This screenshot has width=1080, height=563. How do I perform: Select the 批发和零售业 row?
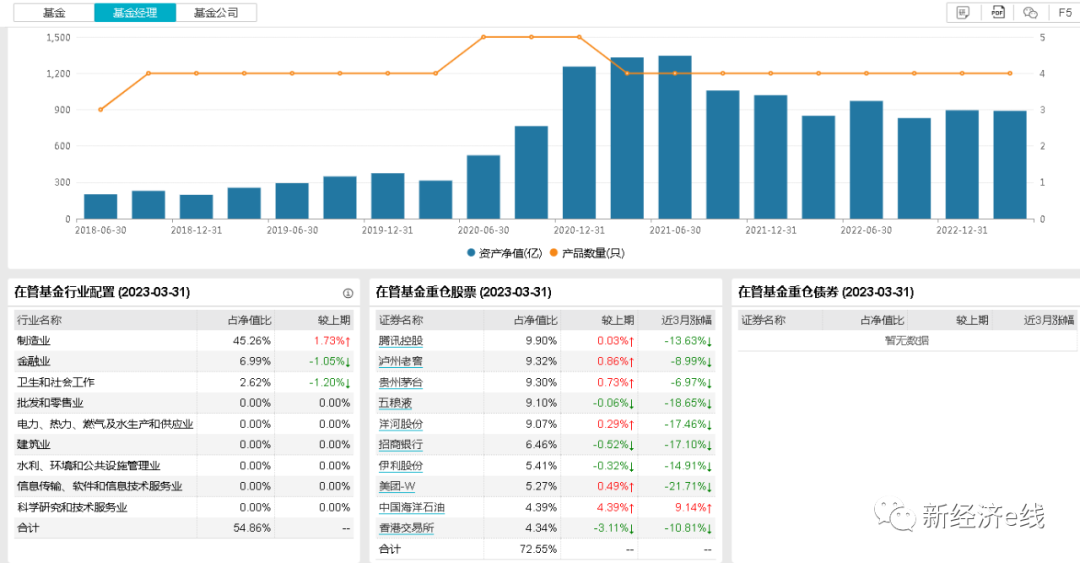184,402
